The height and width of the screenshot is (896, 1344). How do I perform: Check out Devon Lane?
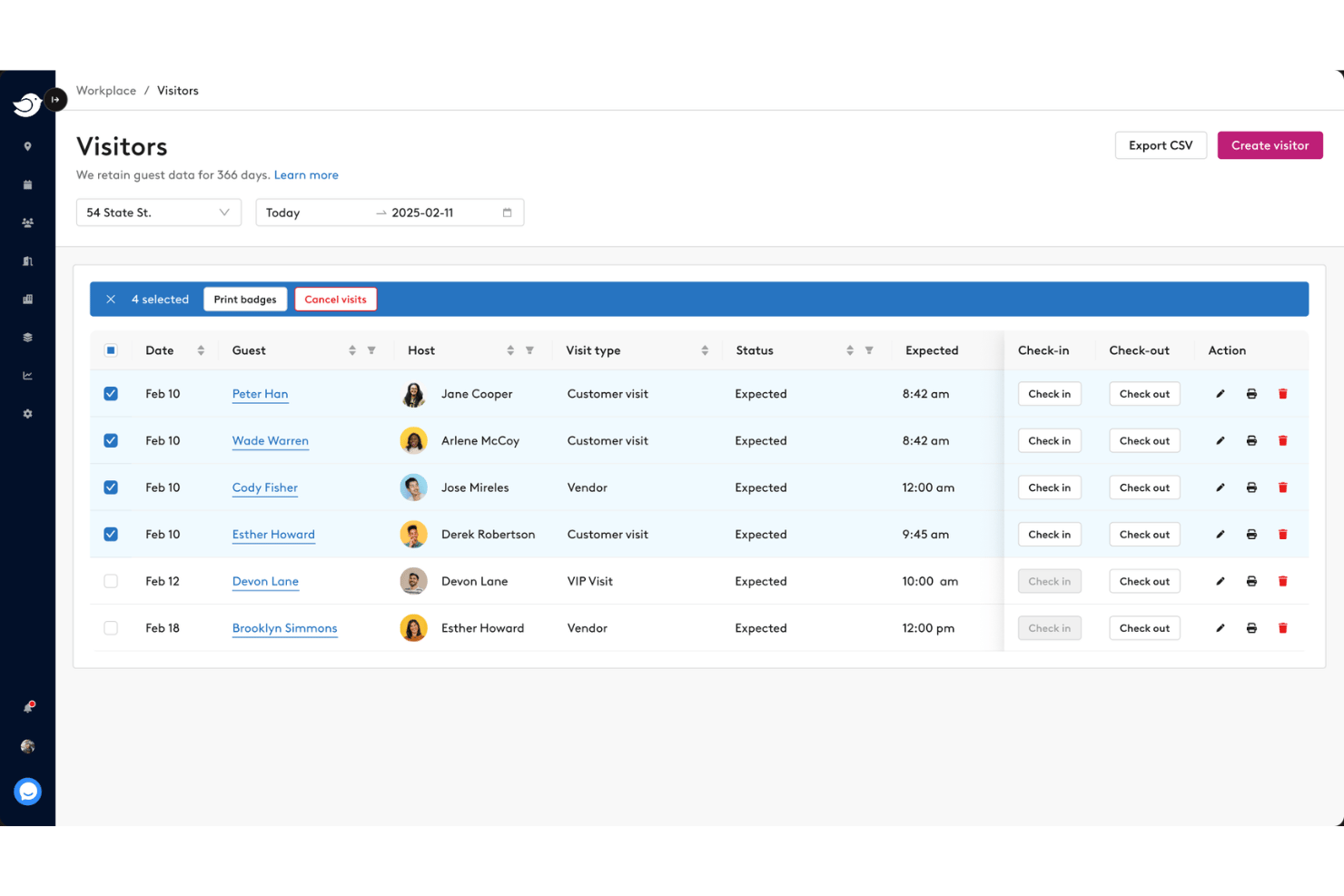click(1144, 581)
